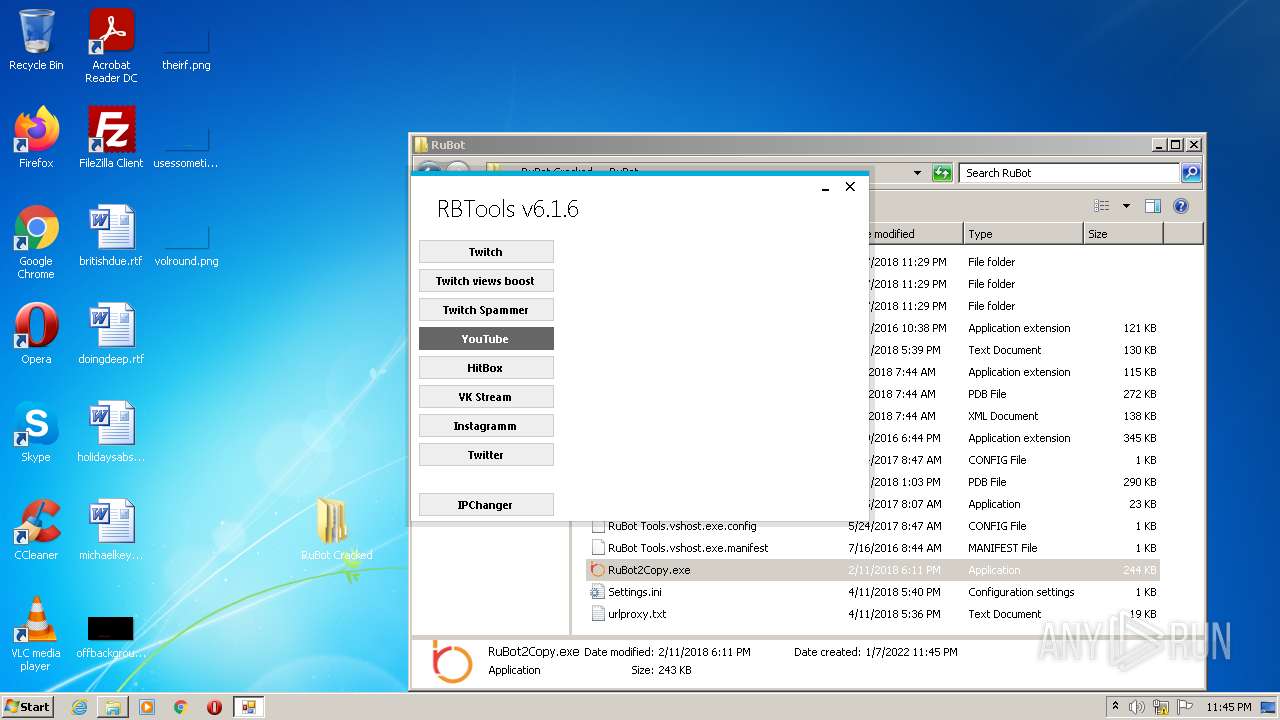
Task: Open the VK Stream tool
Action: (x=486, y=397)
